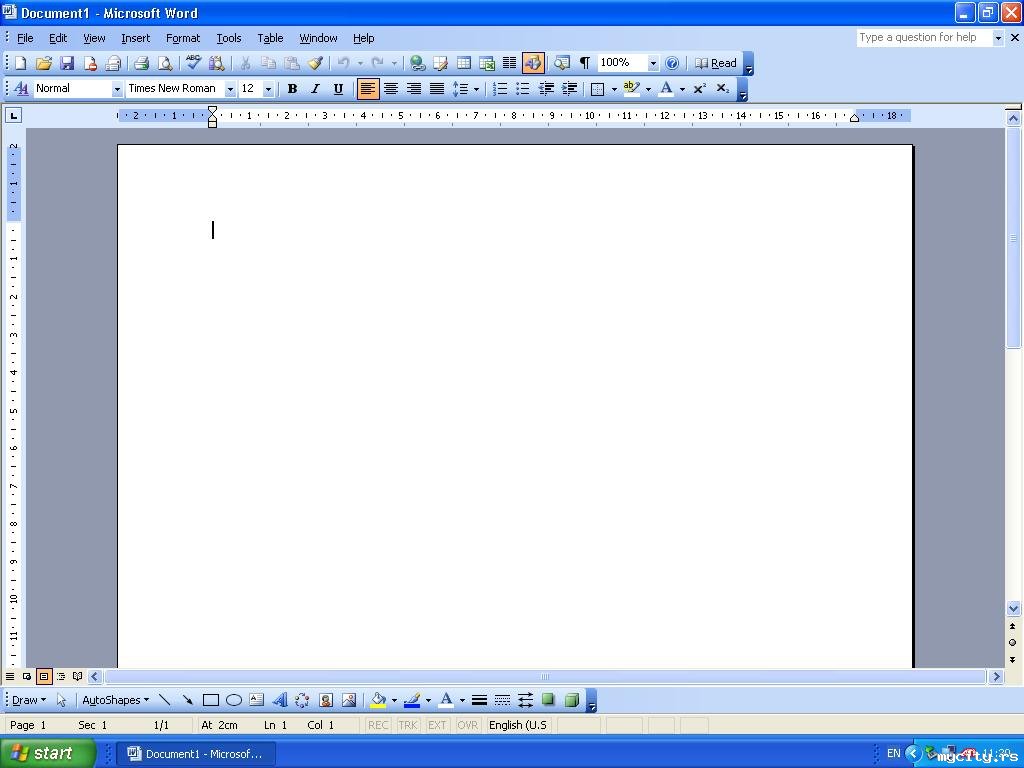The image size is (1024, 768).
Task: Apply subscript formatting
Action: click(x=722, y=89)
